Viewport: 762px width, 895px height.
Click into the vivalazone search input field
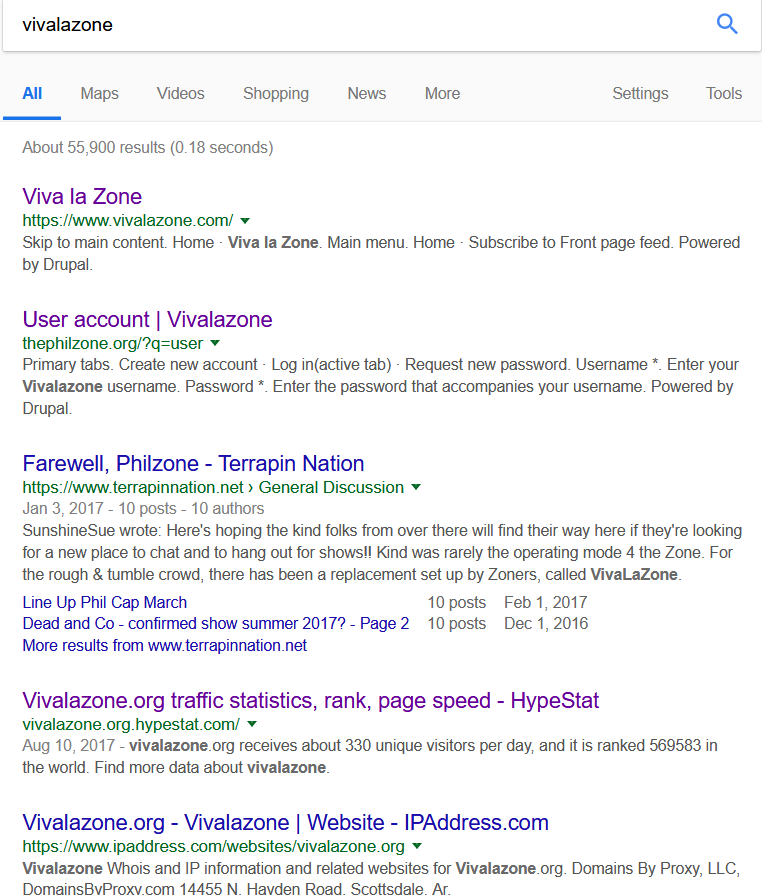tap(354, 25)
